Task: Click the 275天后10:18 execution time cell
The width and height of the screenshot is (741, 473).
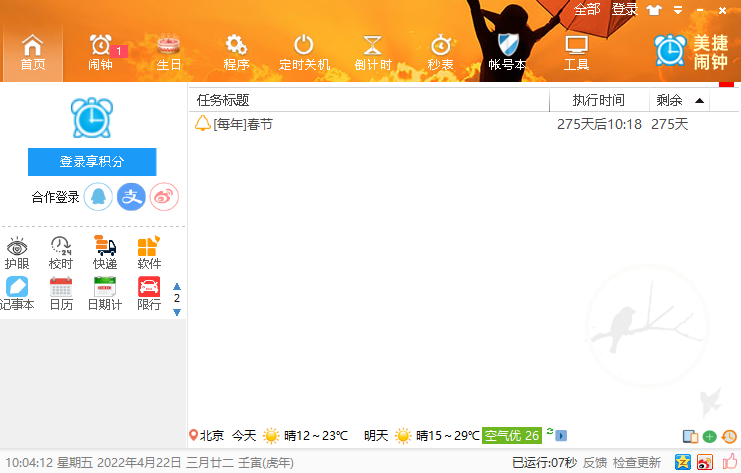Action: [599, 124]
